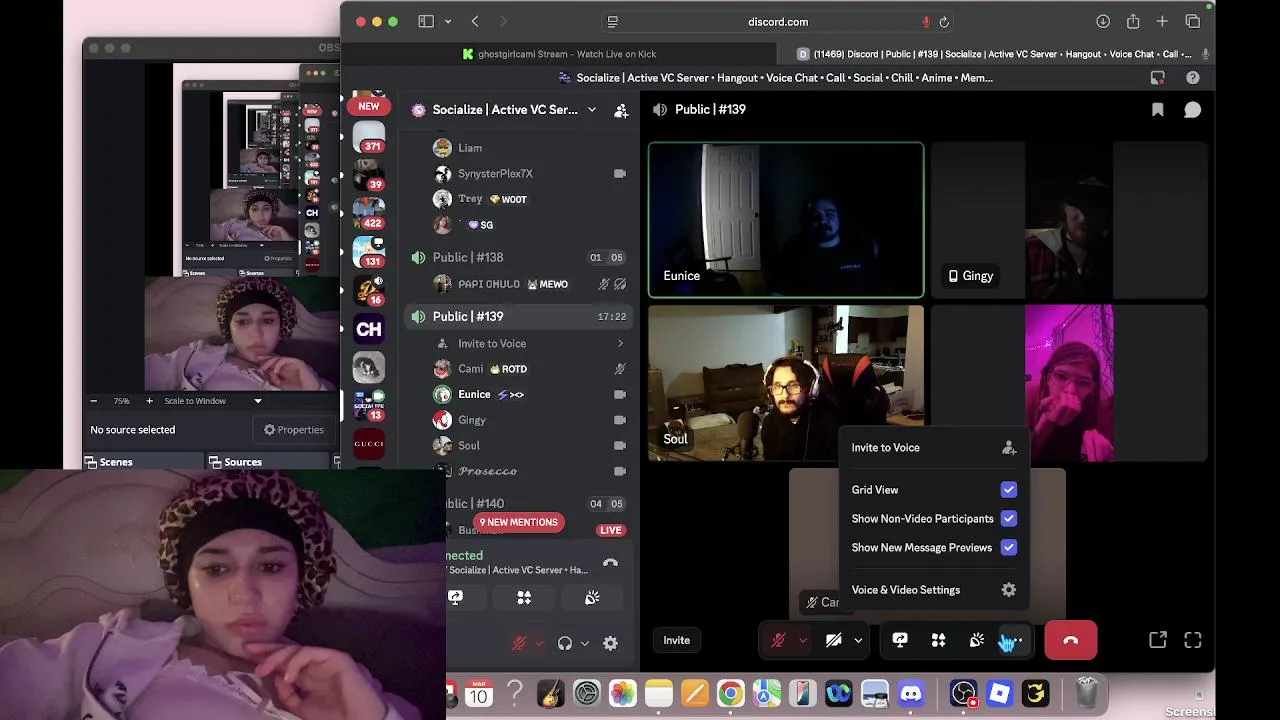The width and height of the screenshot is (1280, 720).
Task: Open Voice & Video Settings from the popup menu
Action: pos(933,590)
